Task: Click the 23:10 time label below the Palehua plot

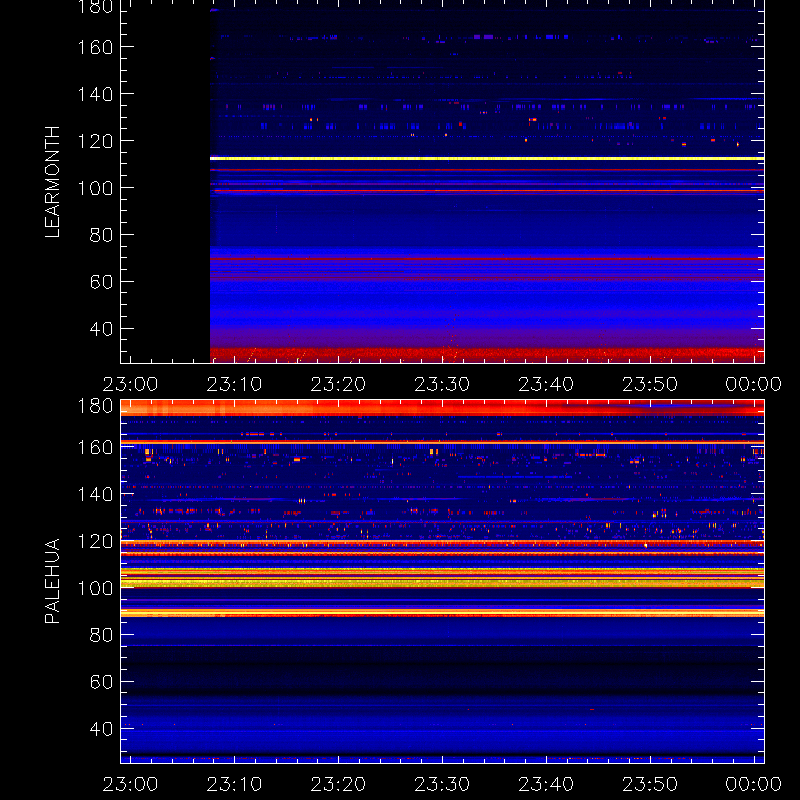Action: click(x=234, y=784)
